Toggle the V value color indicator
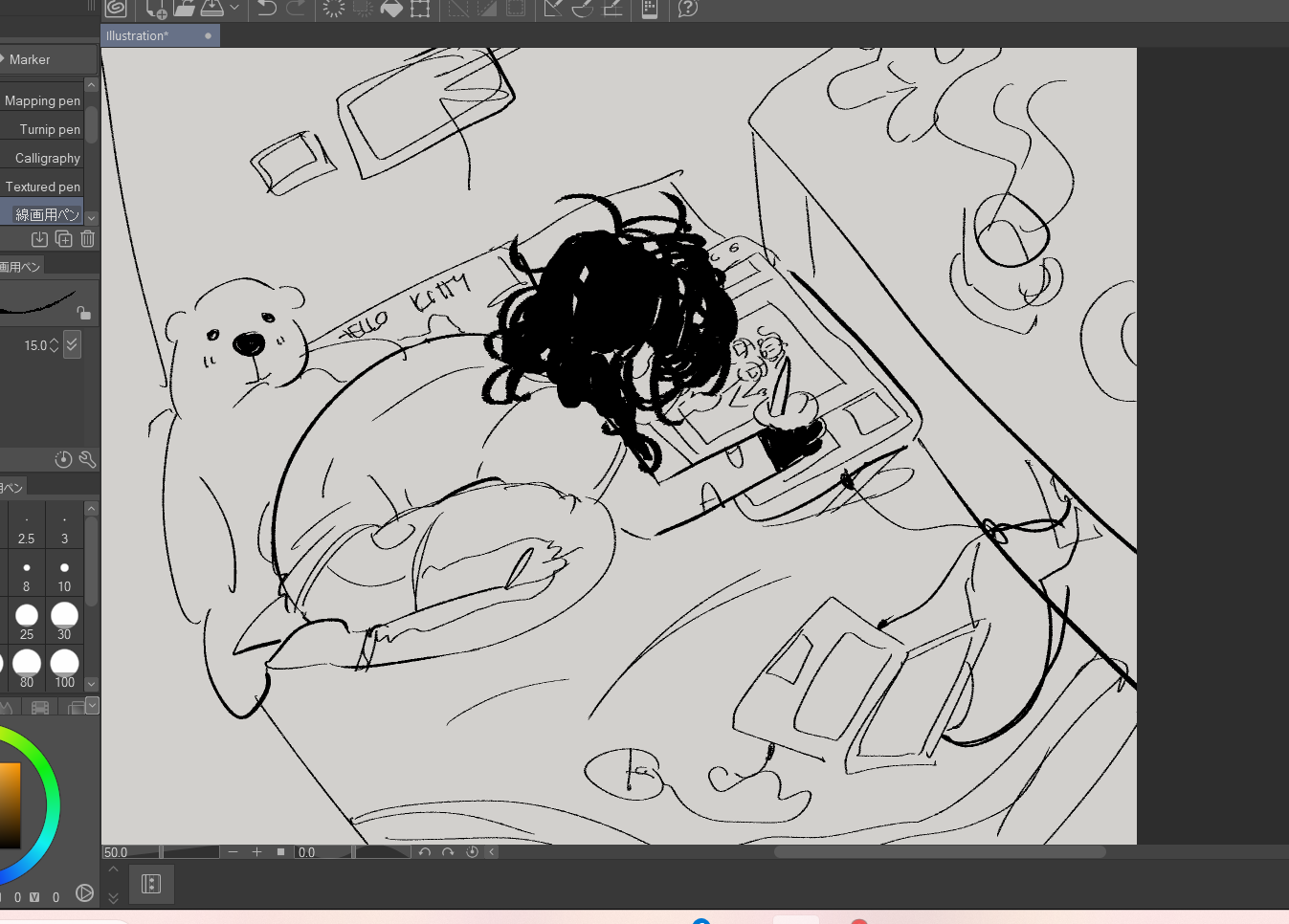 (34, 897)
